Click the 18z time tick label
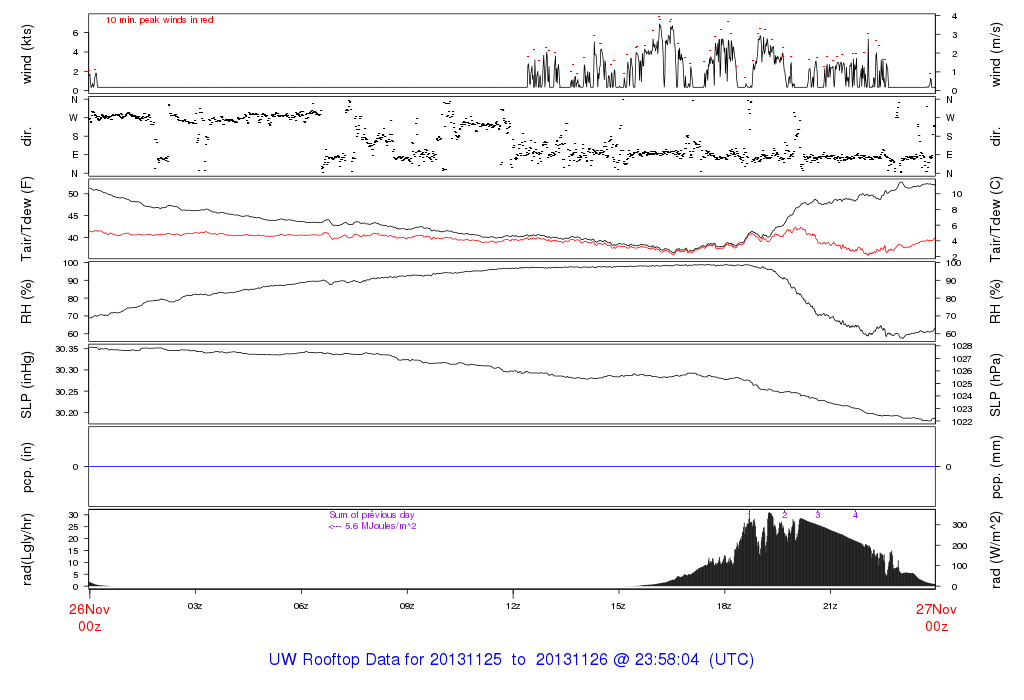 point(724,606)
